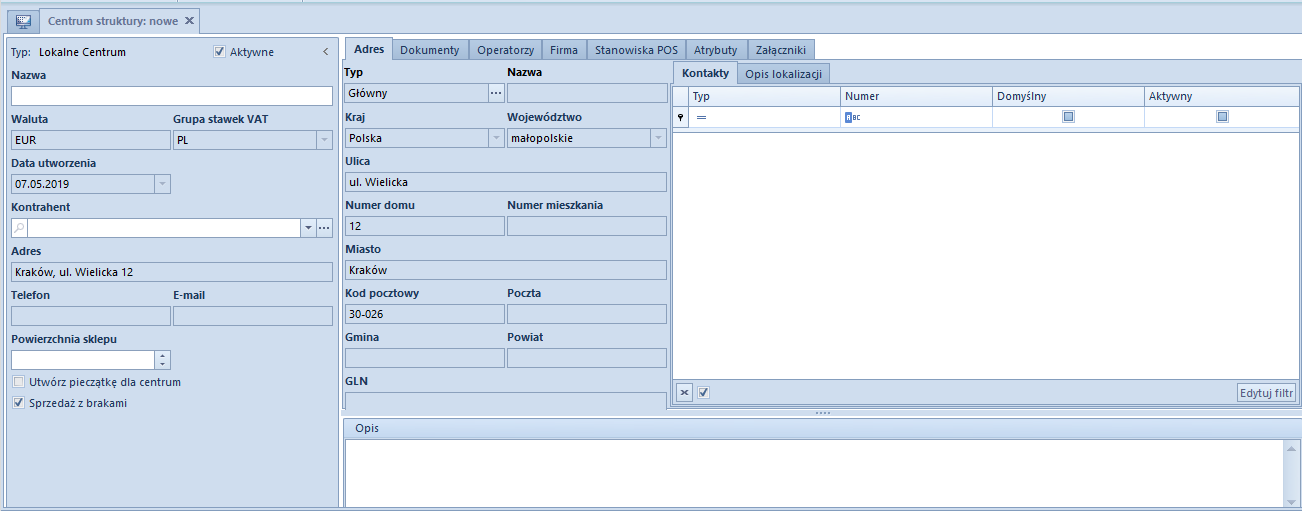This screenshot has width=1302, height=511.
Task: Click ellipsis button next to Typ Główny
Action: coord(496,93)
